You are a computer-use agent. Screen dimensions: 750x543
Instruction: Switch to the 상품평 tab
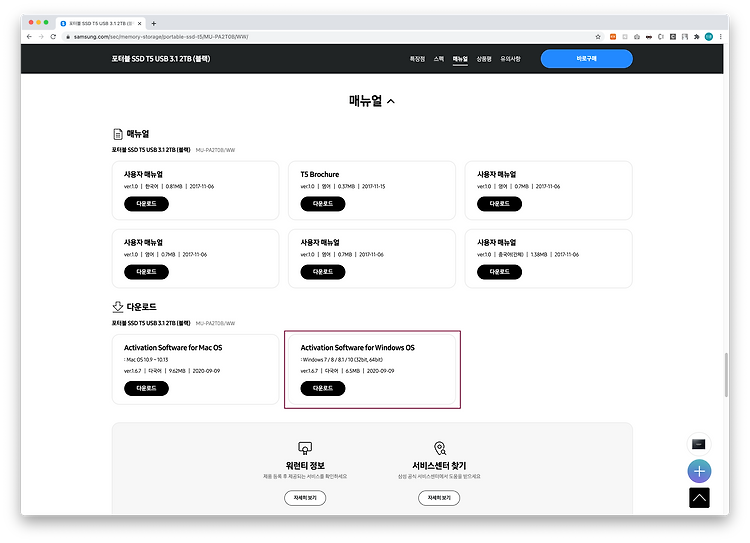[x=484, y=59]
